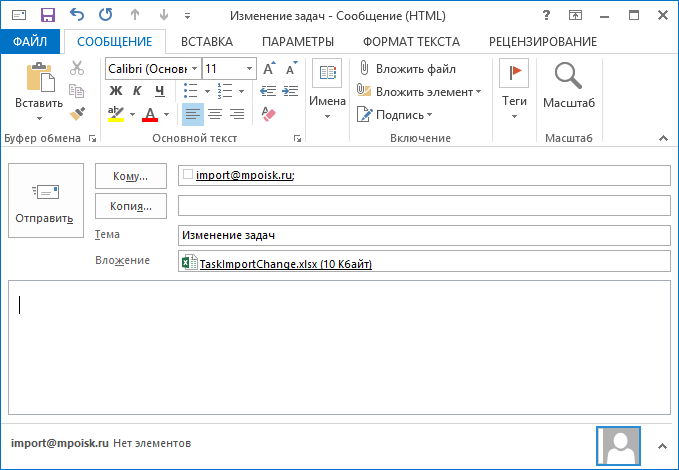
Task: Toggle italic К formatting
Action: pos(136,91)
